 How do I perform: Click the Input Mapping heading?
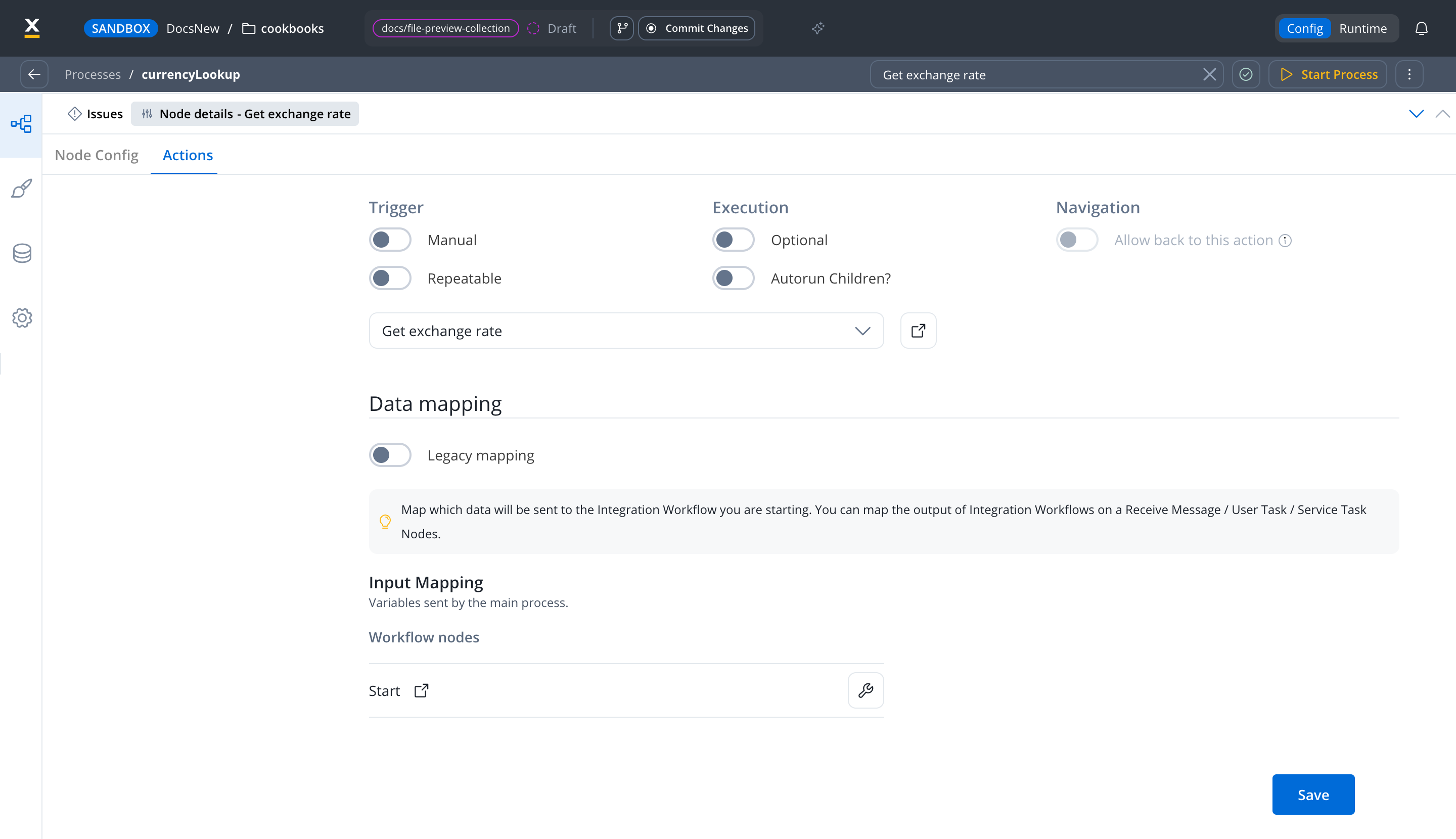pos(426,583)
